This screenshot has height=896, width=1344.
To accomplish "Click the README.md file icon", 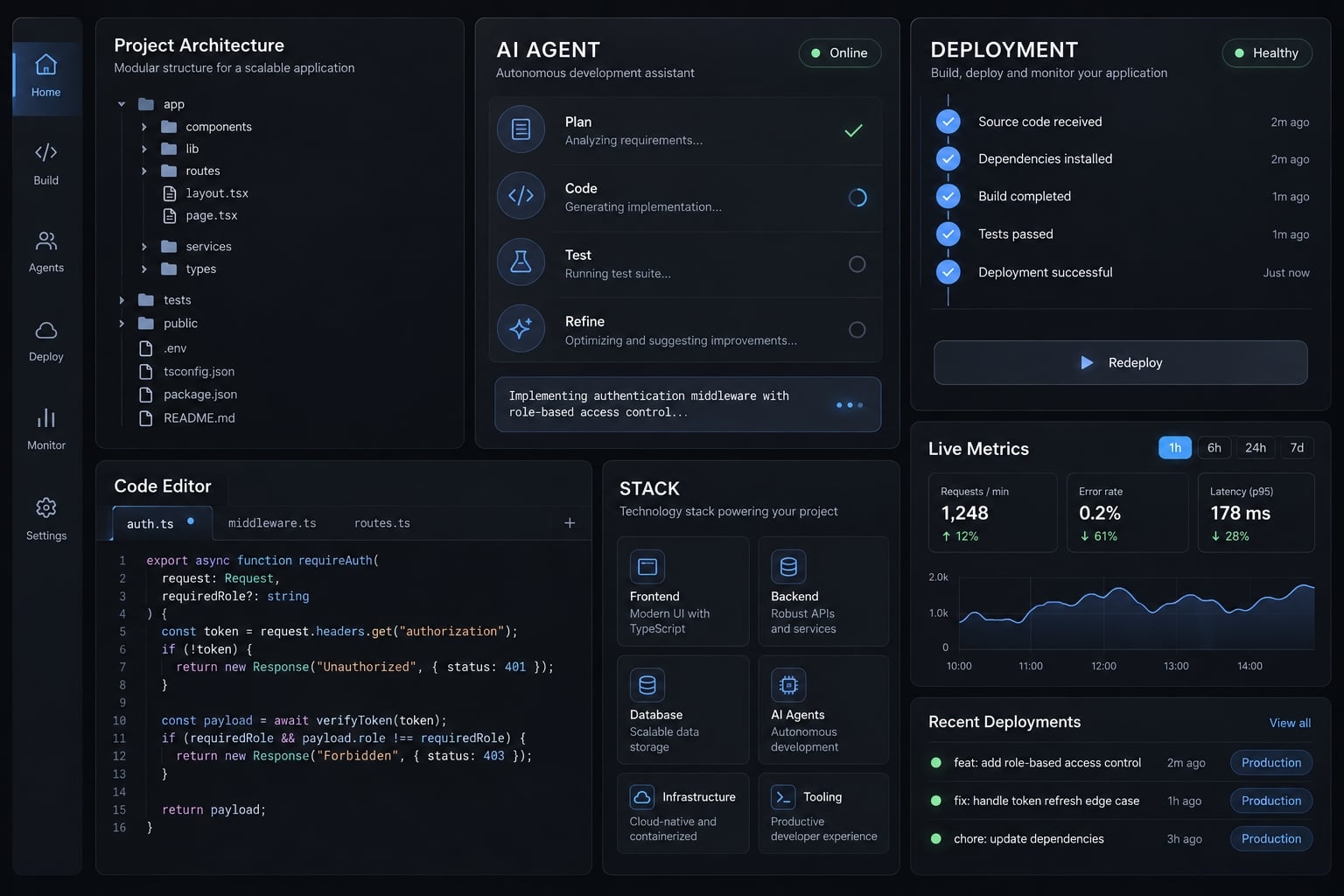I will click(146, 418).
